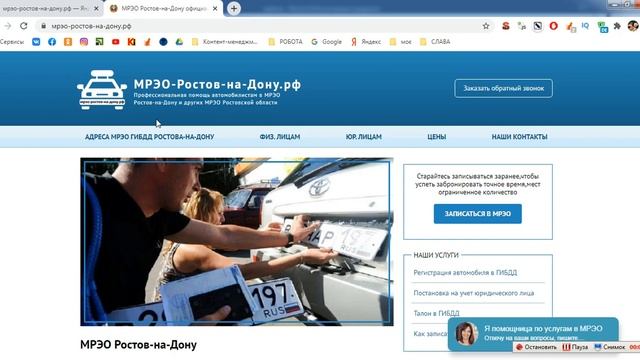Open the Сервисы apps shortcut
The image size is (640, 360).
tap(12, 42)
